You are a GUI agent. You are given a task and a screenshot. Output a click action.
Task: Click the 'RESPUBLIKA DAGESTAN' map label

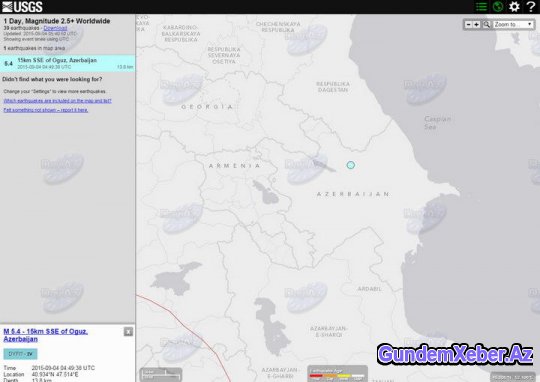pyautogui.click(x=333, y=87)
